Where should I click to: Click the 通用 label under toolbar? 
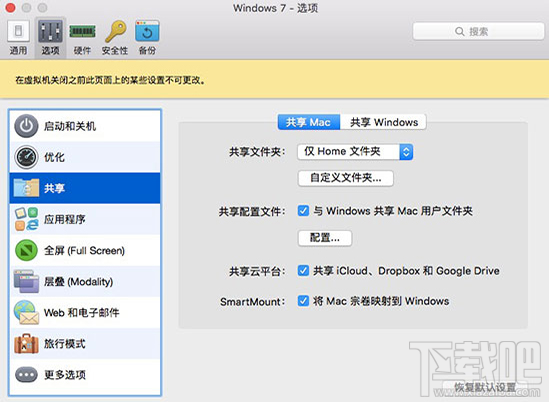pos(18,51)
